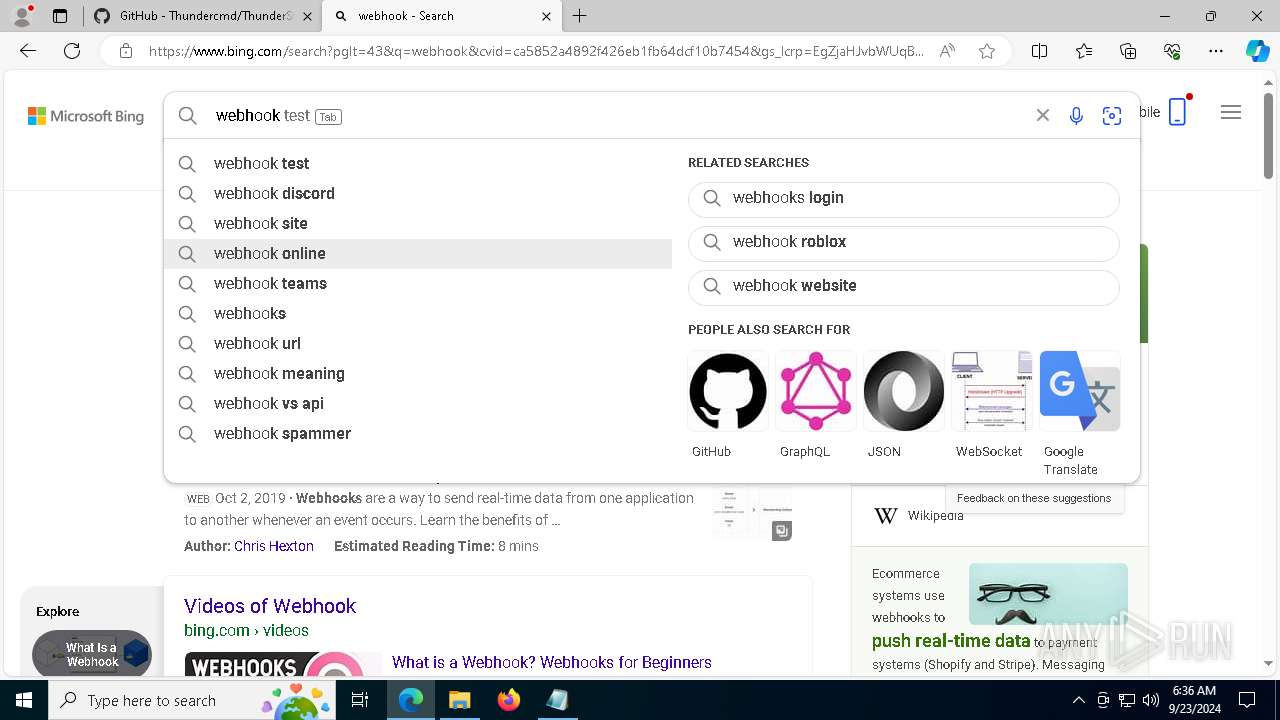This screenshot has width=1280, height=720.
Task: Open visual search camera icon
Action: tap(1112, 116)
